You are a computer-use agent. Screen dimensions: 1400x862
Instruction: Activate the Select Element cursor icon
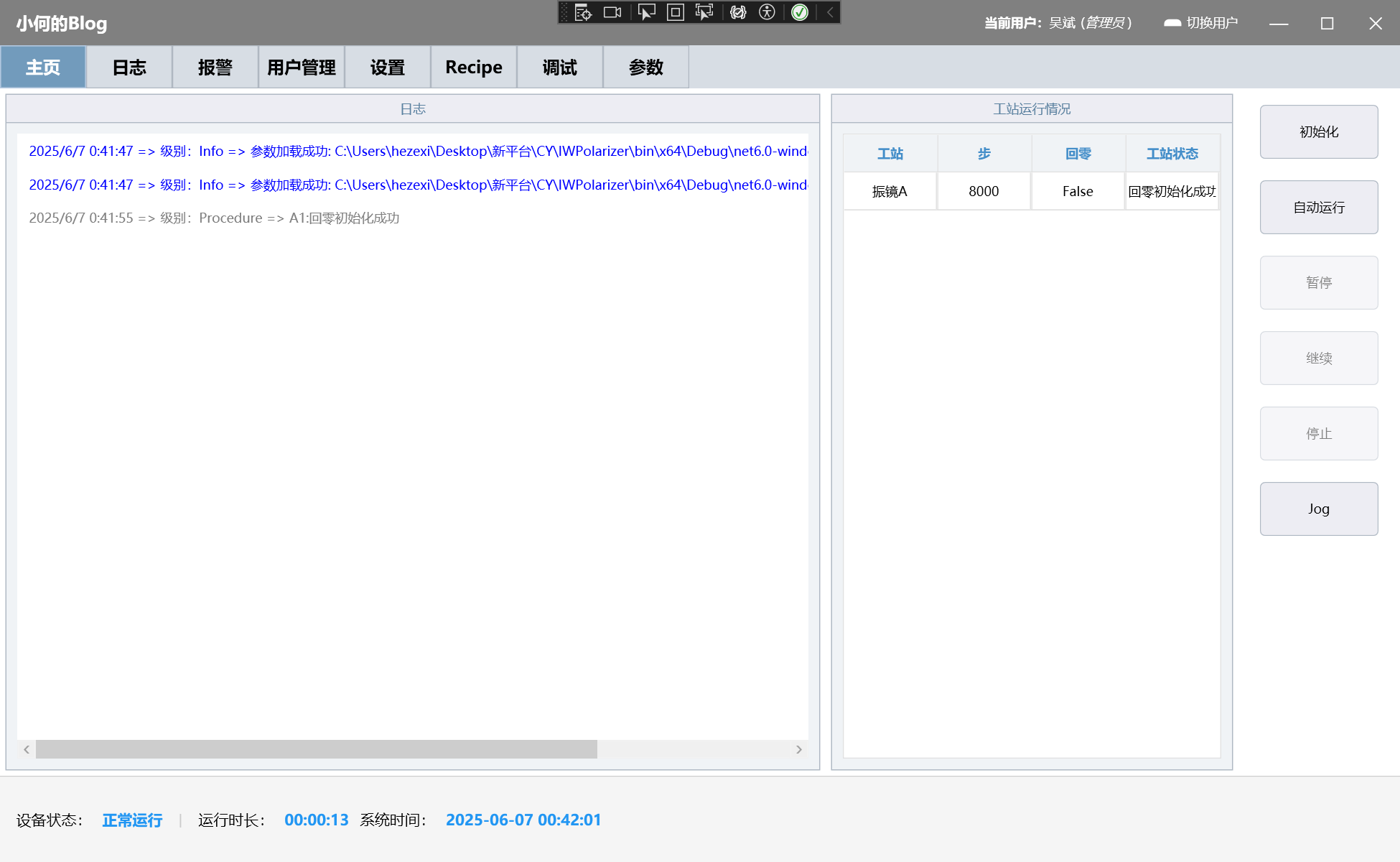(646, 12)
